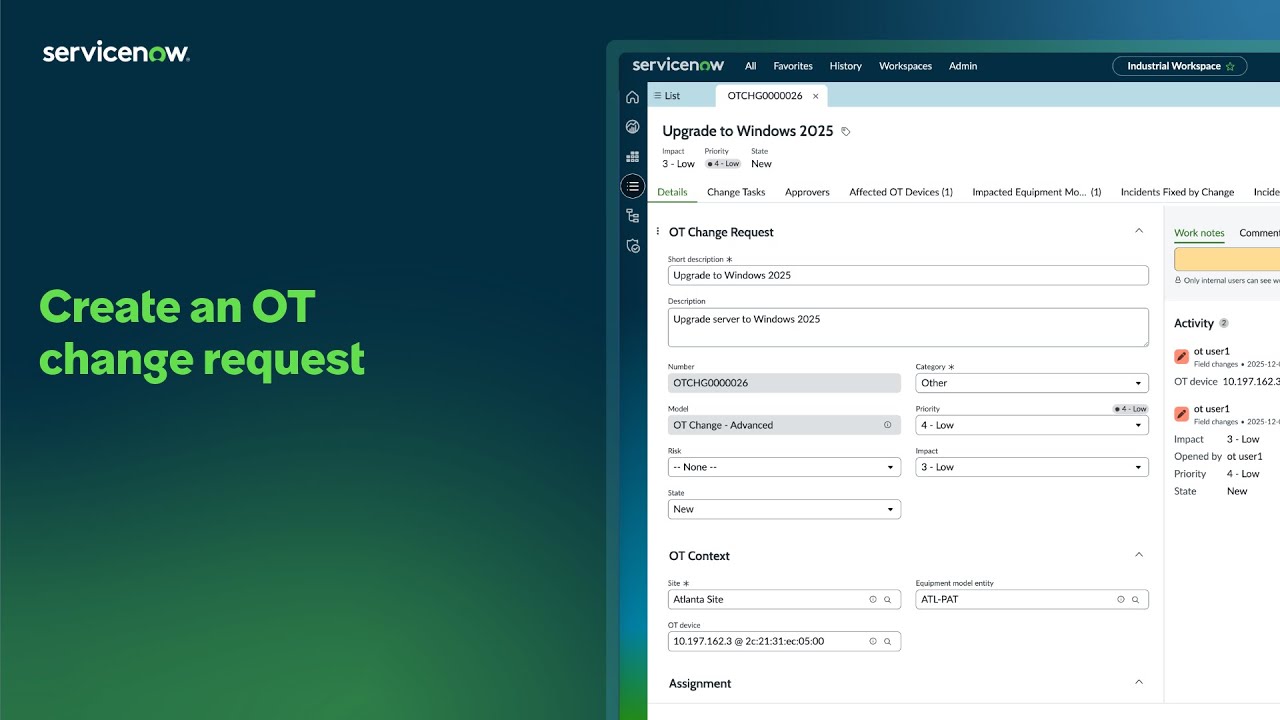
Task: Click the apps grid icon in the sidebar
Action: pyautogui.click(x=632, y=156)
